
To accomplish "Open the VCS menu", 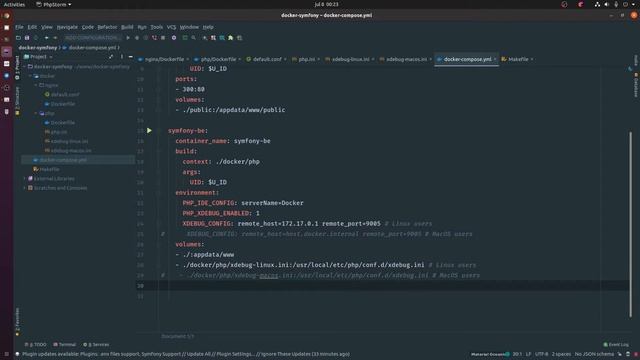I will [171, 27].
